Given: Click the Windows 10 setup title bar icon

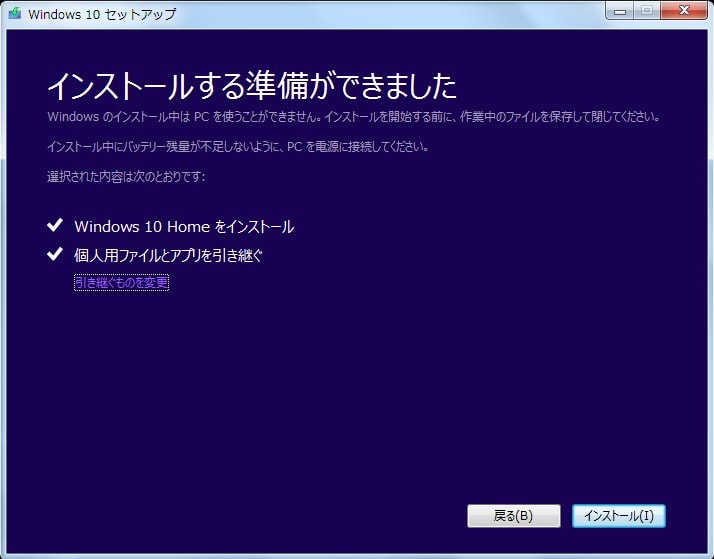Looking at the screenshot, I should (x=14, y=15).
